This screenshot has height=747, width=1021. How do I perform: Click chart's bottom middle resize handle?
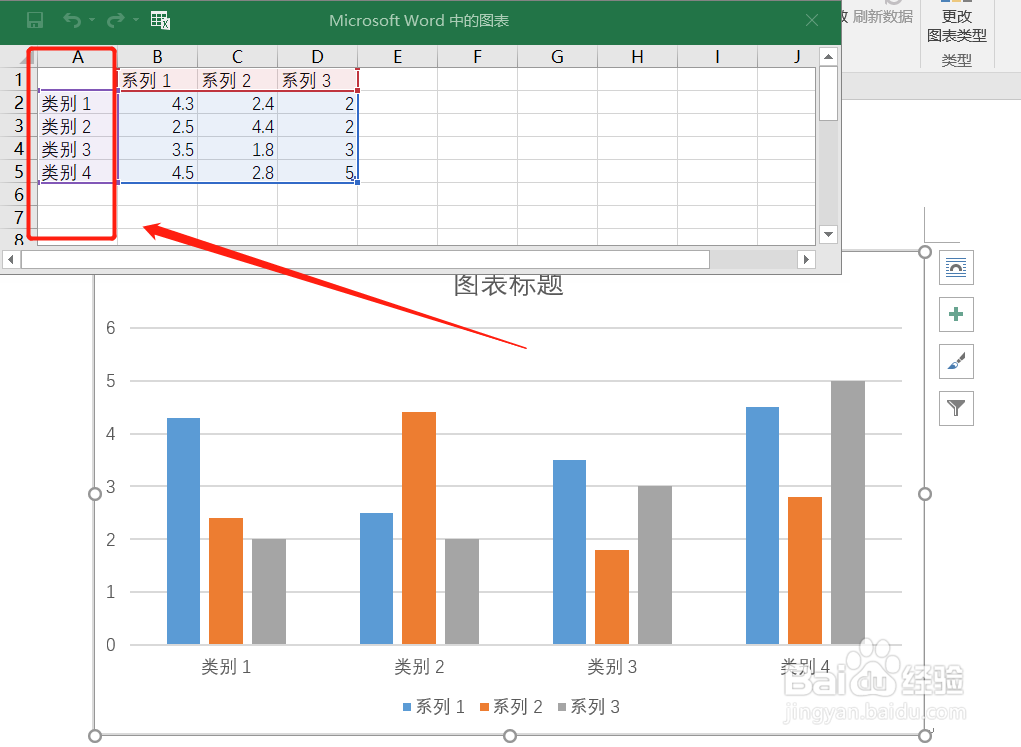(510, 736)
